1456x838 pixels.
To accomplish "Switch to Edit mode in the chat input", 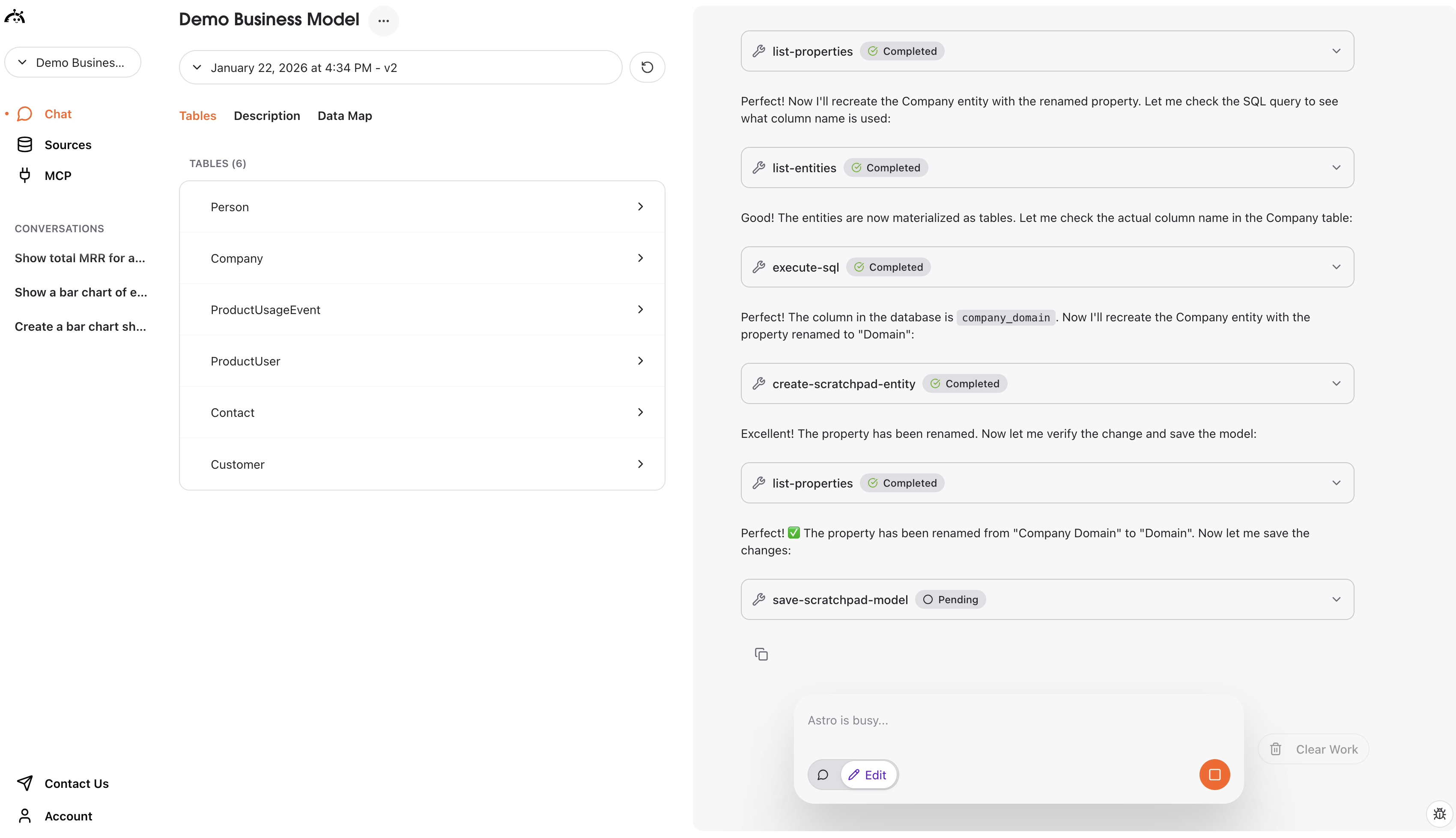I will click(x=868, y=774).
